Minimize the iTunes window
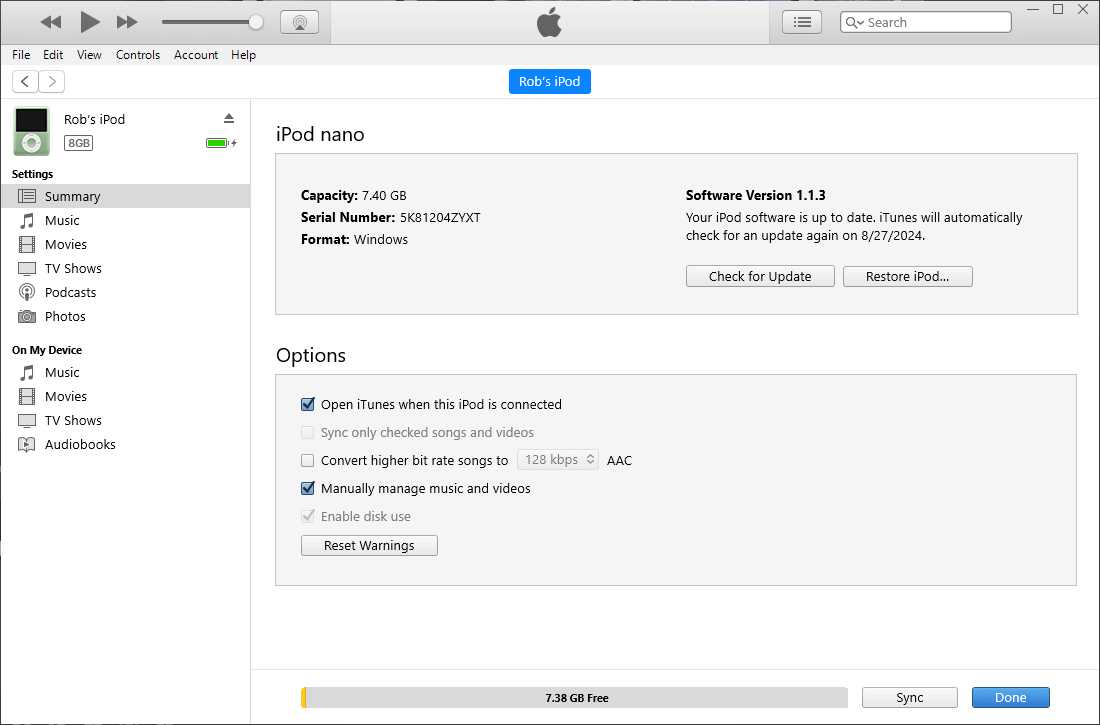Image resolution: width=1100 pixels, height=725 pixels. (1033, 9)
